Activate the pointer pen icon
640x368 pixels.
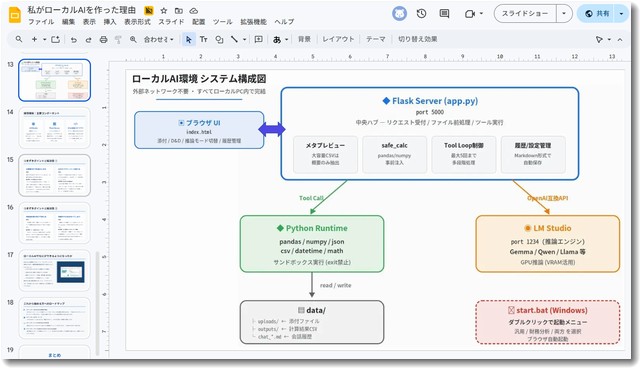coord(599,40)
